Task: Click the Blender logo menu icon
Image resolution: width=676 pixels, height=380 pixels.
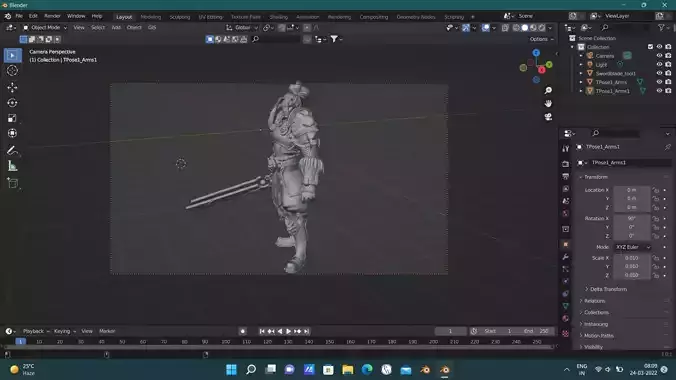Action: [x=8, y=16]
